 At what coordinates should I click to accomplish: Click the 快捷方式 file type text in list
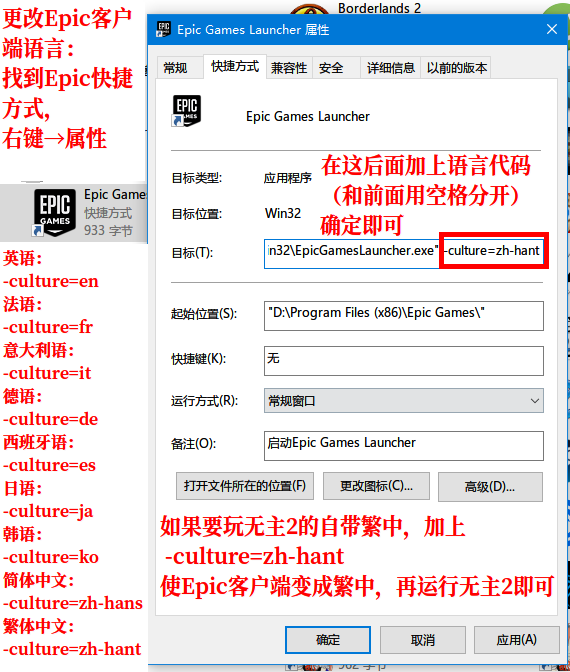108,213
